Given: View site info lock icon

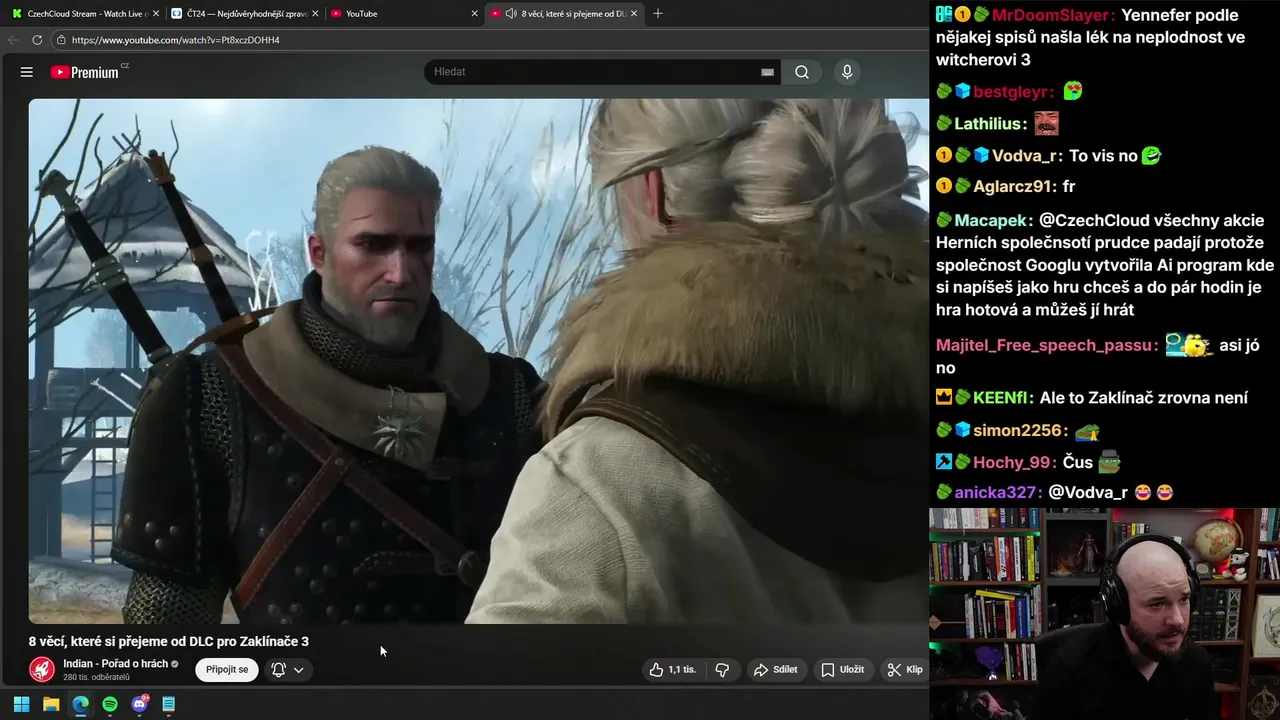Looking at the screenshot, I should click(61, 40).
